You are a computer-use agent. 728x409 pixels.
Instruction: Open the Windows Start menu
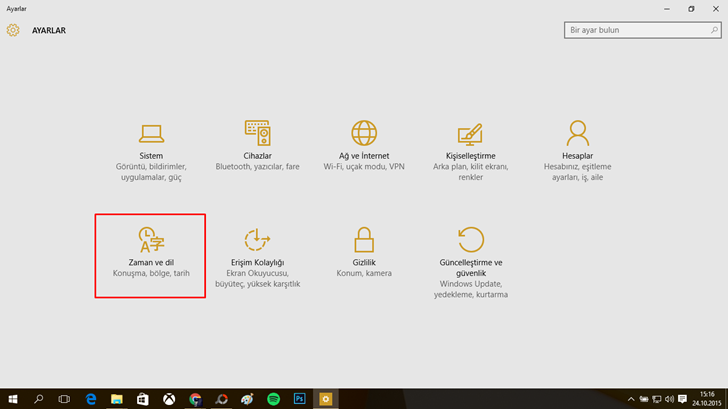pos(13,399)
